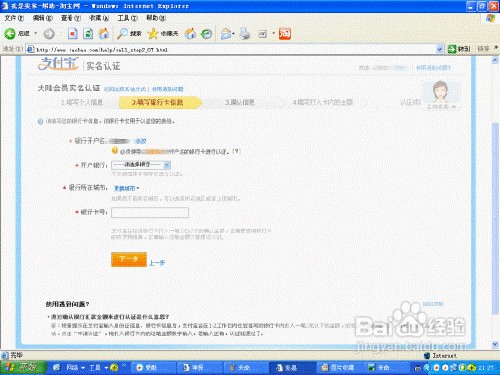Open the Mail envelope toolbar icon

[226, 34]
